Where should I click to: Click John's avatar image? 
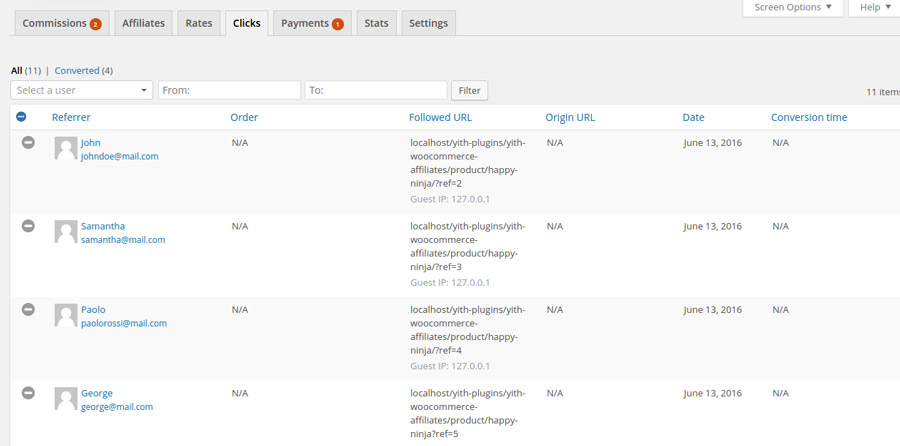pos(66,149)
